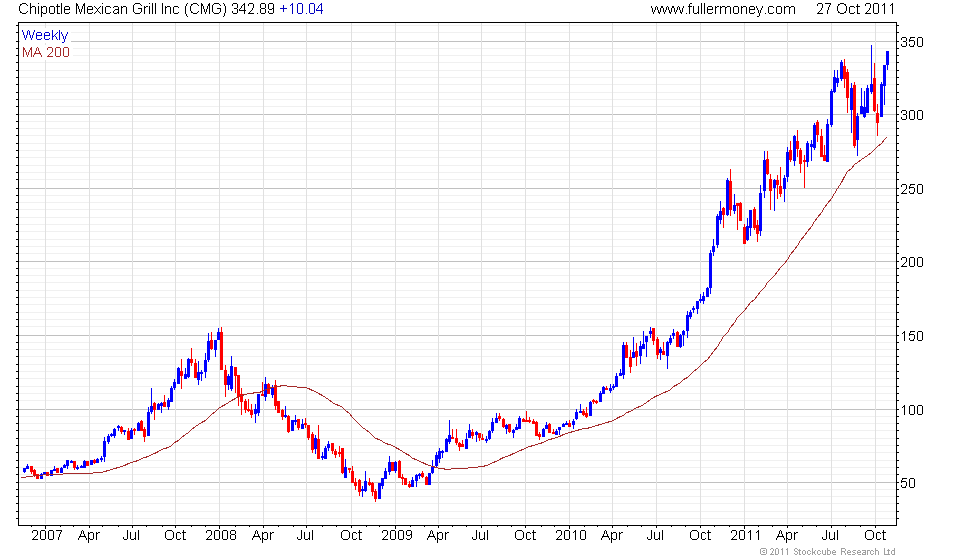Click the final Oct label on time axis
The height and width of the screenshot is (560, 980).
(x=875, y=536)
